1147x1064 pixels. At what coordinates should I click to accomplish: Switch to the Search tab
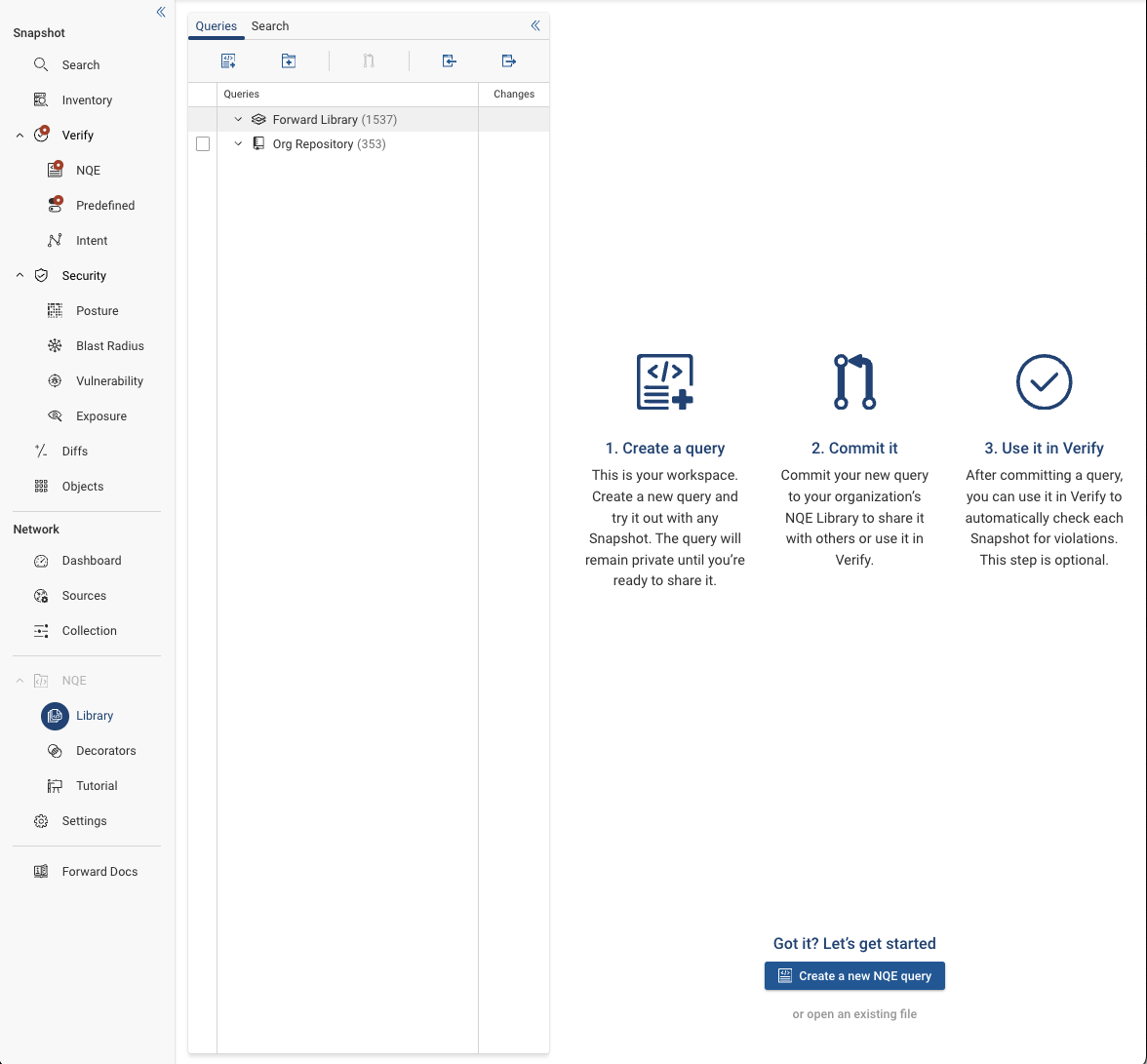pyautogui.click(x=270, y=26)
